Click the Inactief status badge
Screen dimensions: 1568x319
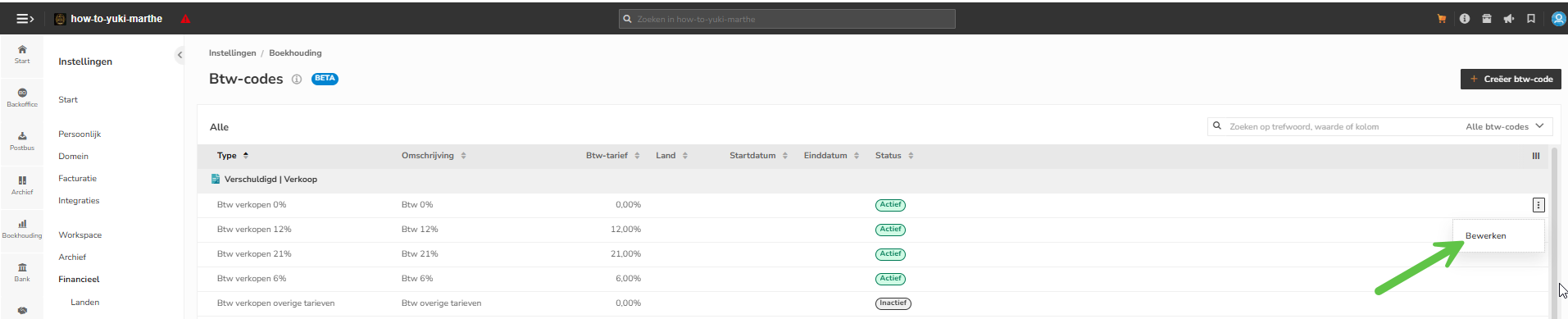(893, 303)
